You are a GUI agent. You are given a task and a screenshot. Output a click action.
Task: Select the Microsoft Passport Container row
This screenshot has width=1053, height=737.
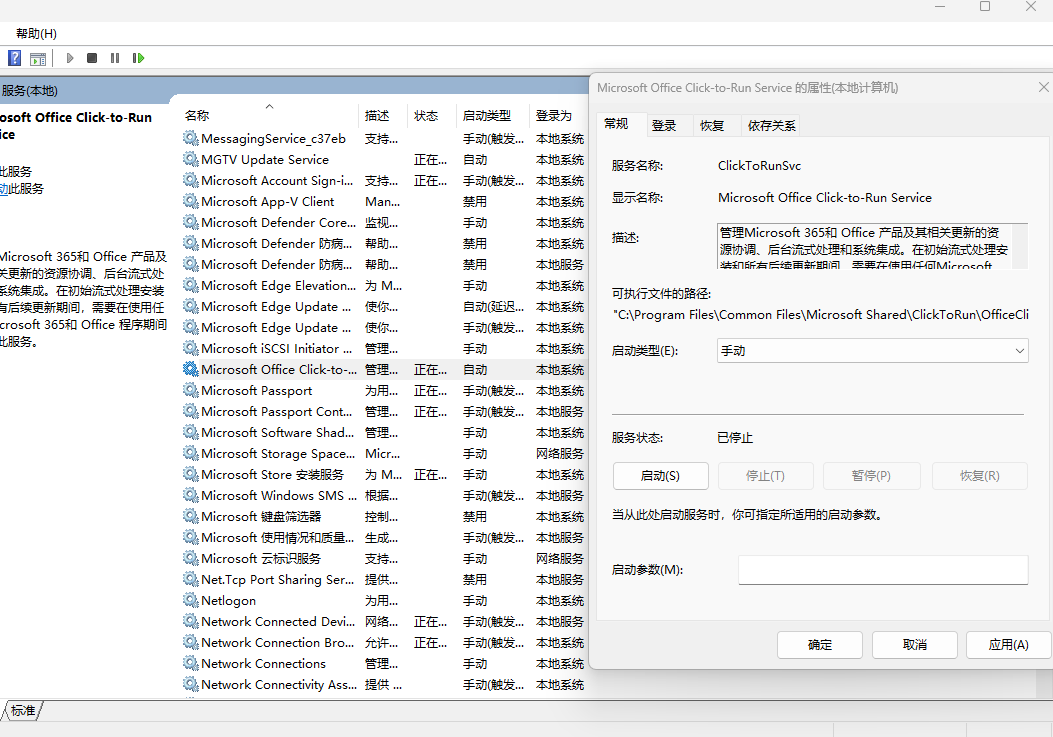click(383, 411)
